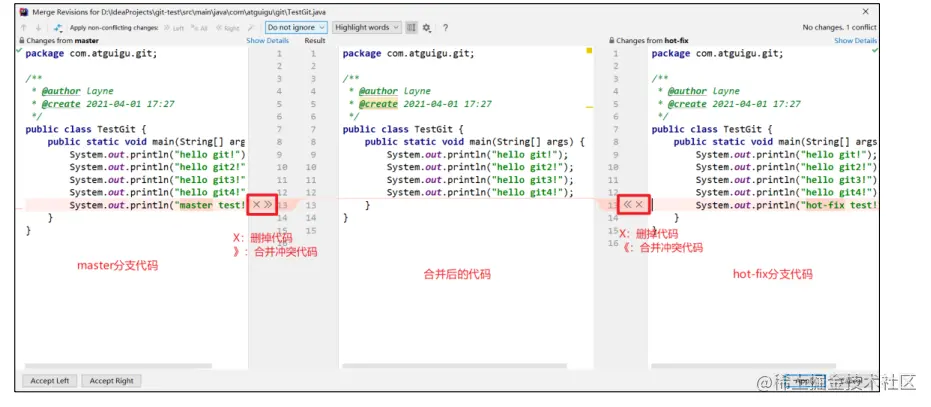Click "hello git4!" line in Result pane

(x=480, y=193)
